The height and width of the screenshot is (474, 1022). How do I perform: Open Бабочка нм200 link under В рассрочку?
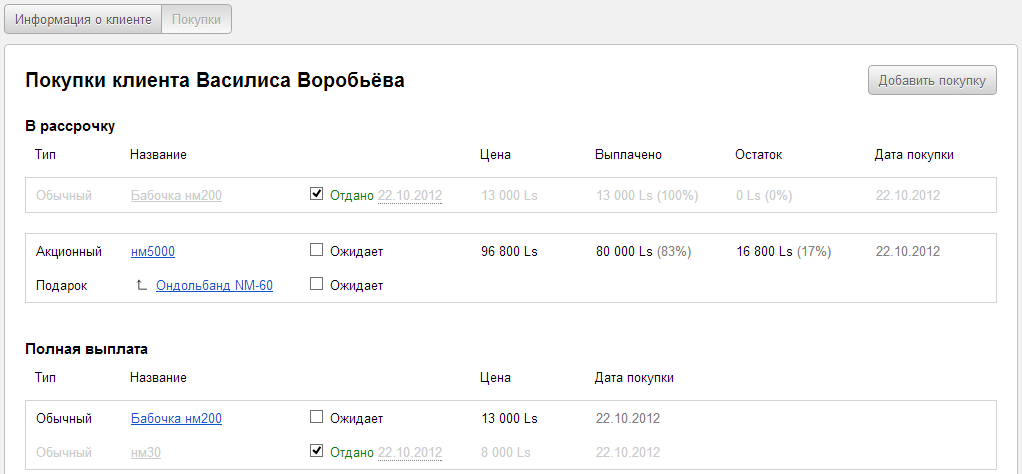point(176,196)
